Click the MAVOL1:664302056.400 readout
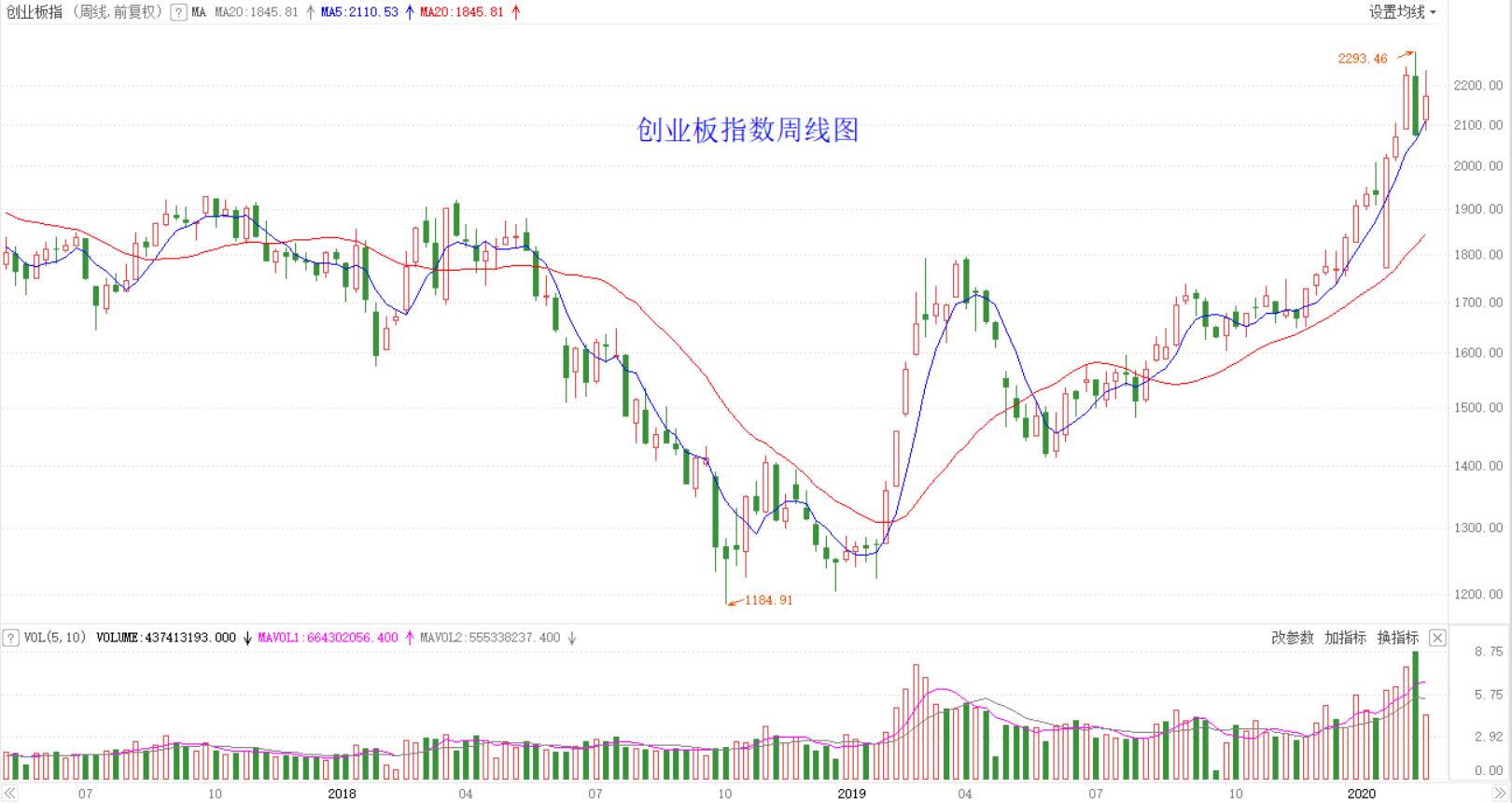The width and height of the screenshot is (1512, 803). click(x=328, y=638)
